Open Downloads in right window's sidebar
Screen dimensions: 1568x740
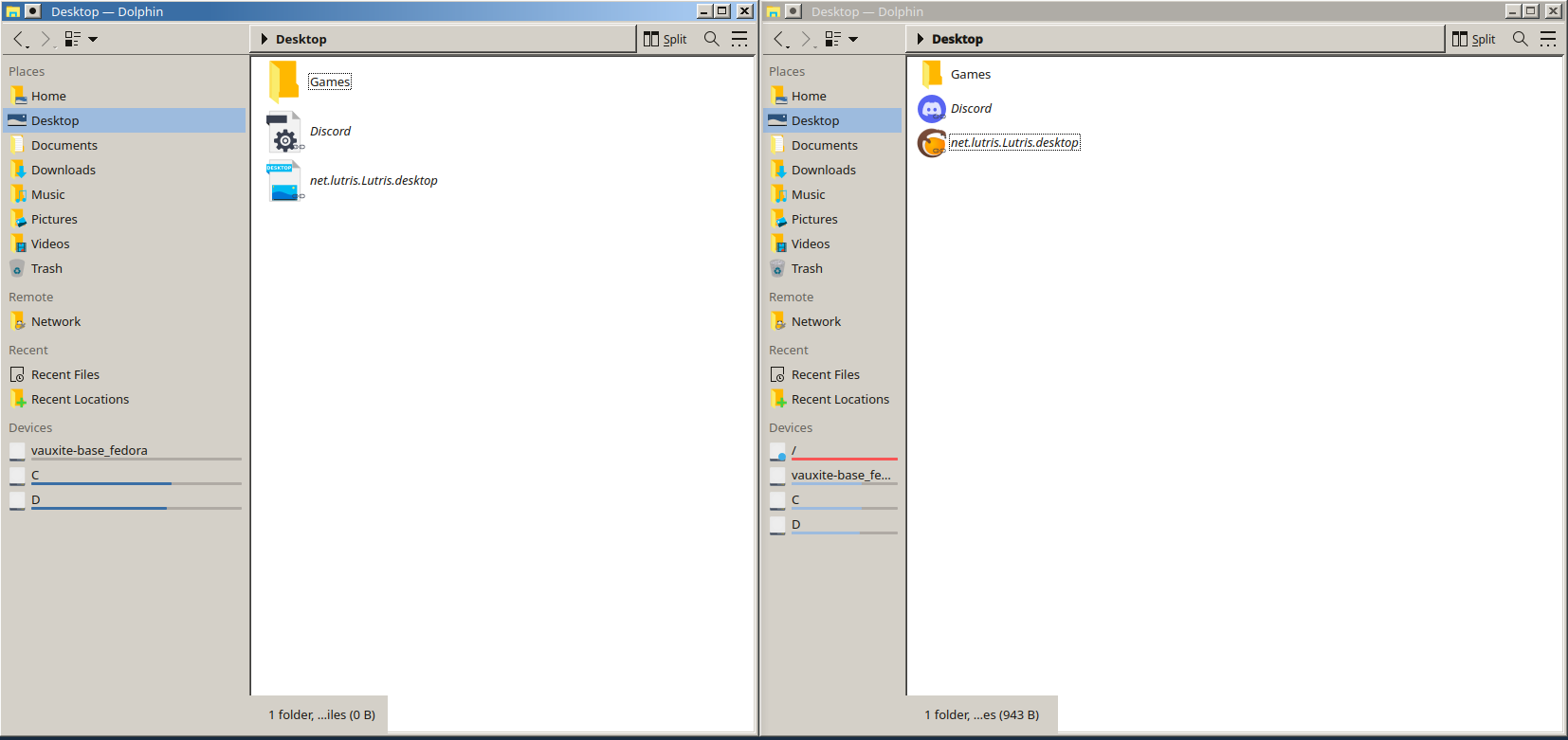(x=833, y=170)
